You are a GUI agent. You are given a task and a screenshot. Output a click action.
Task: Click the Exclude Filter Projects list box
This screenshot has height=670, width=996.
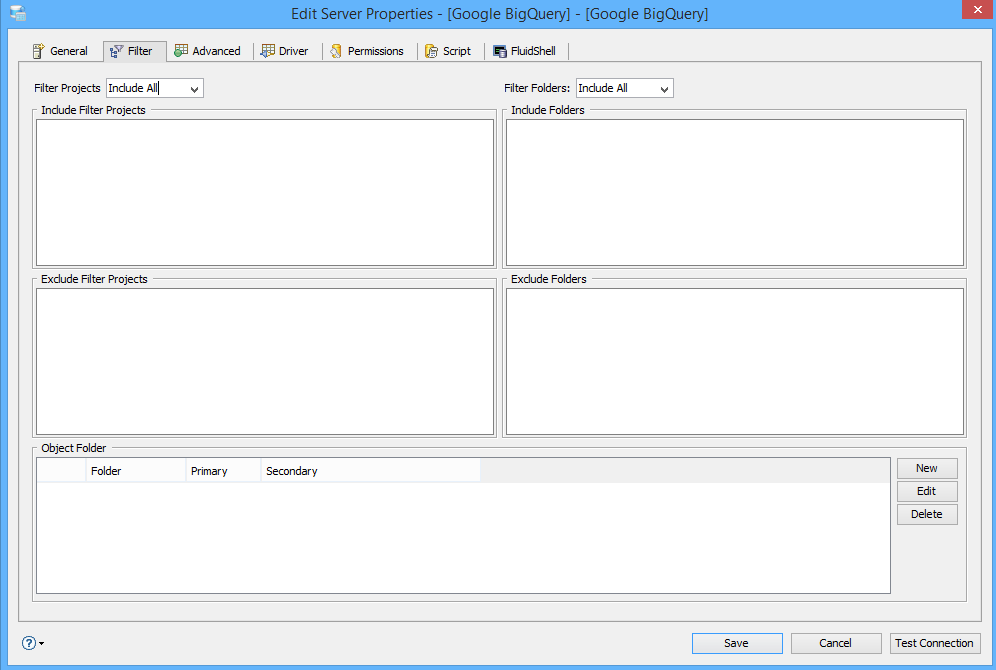pos(265,361)
